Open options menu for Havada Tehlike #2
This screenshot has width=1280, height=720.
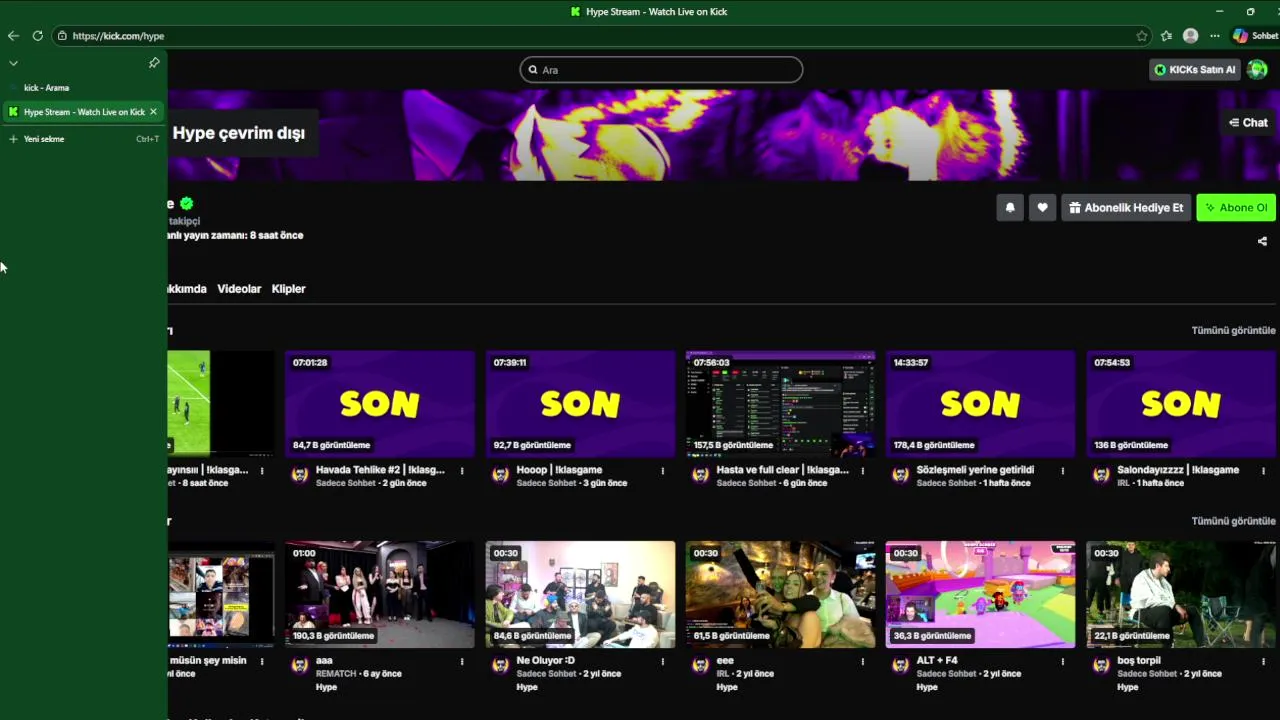tap(462, 471)
